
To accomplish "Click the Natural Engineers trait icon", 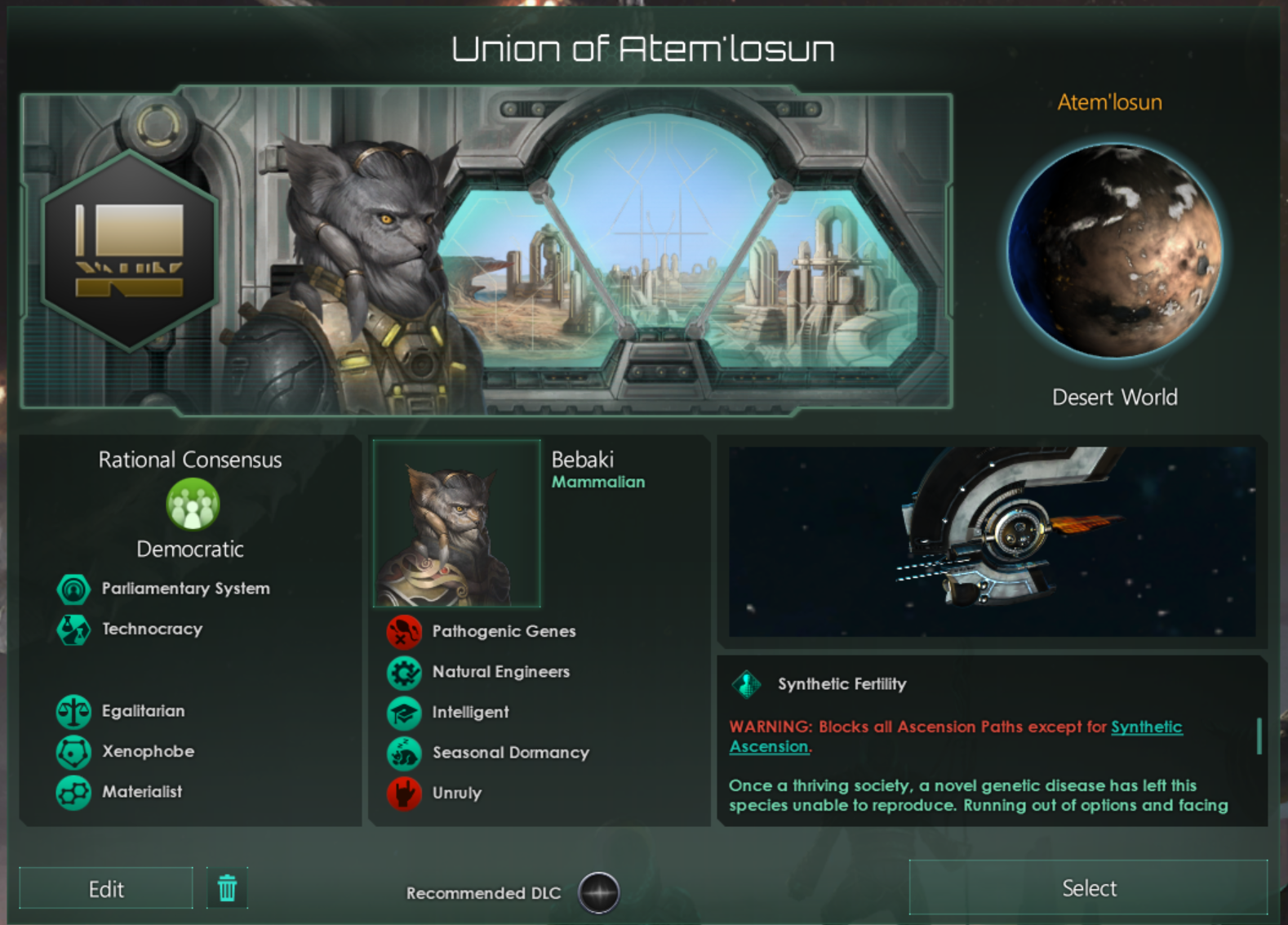I will pos(404,672).
